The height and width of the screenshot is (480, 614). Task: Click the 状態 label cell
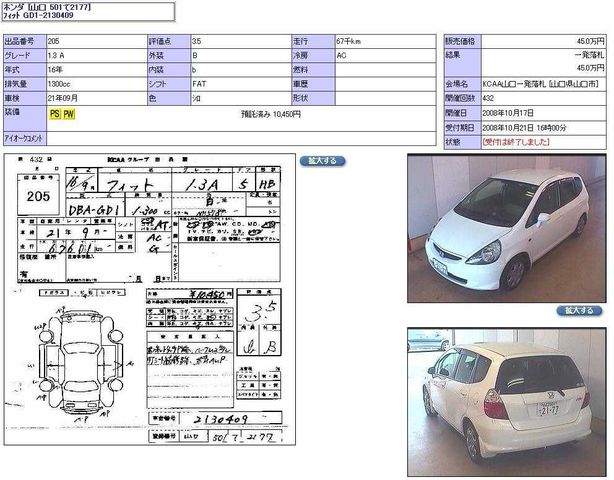463,142
